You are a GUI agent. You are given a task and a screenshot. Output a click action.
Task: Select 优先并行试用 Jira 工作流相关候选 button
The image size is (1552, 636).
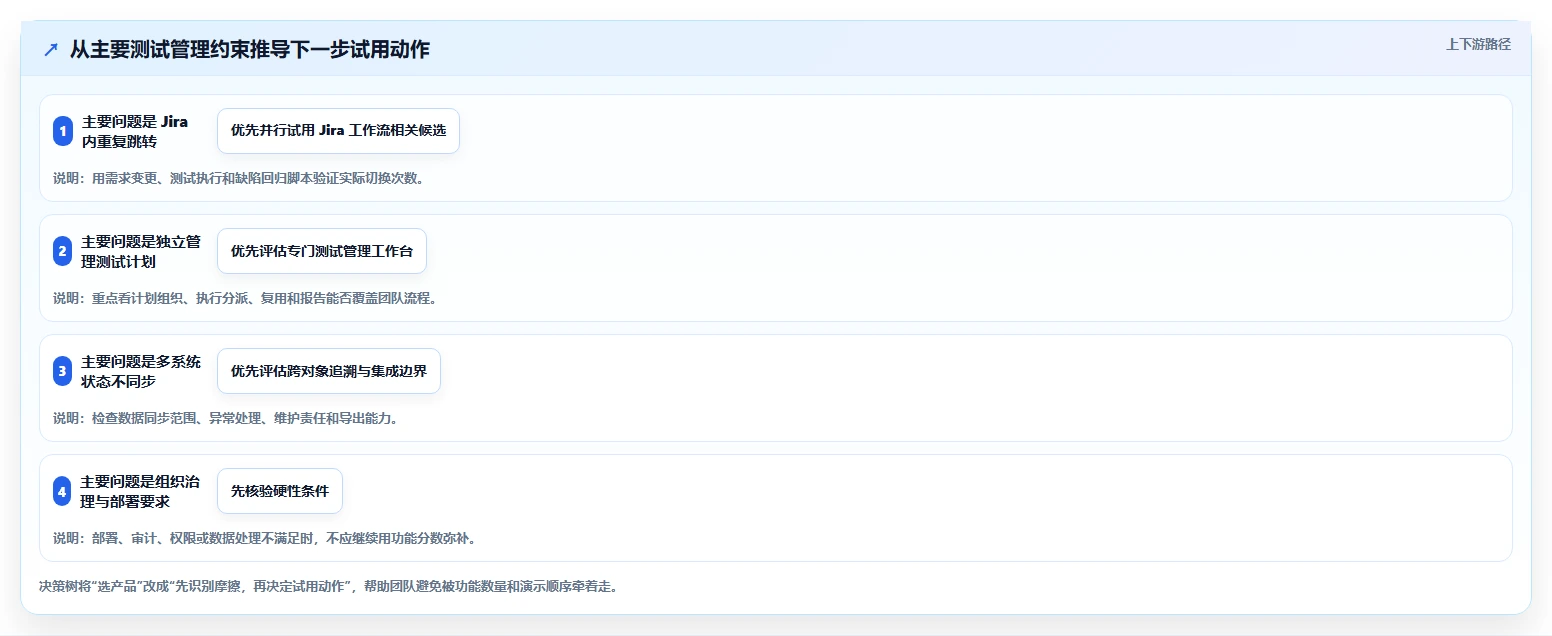tap(338, 131)
